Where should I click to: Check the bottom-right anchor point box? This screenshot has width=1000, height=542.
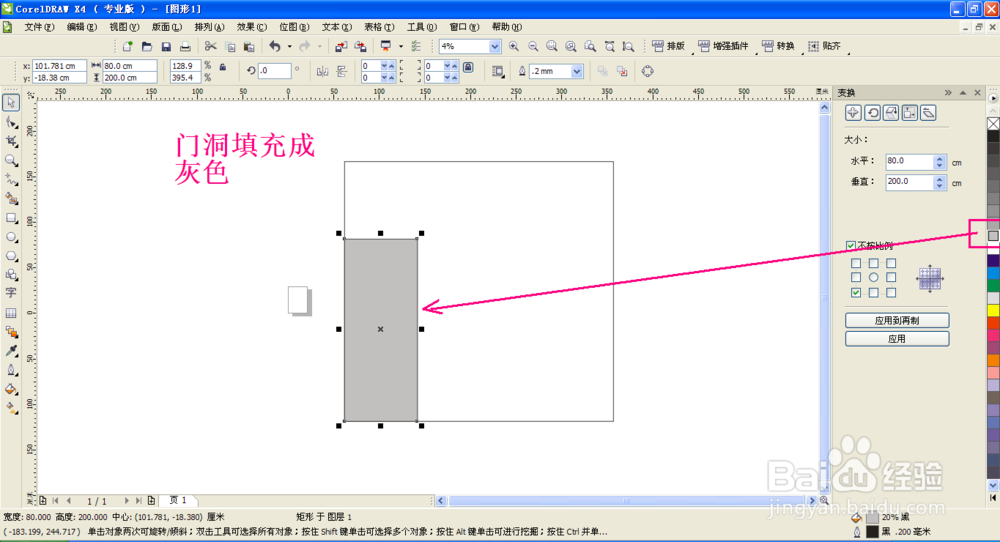pyautogui.click(x=891, y=293)
